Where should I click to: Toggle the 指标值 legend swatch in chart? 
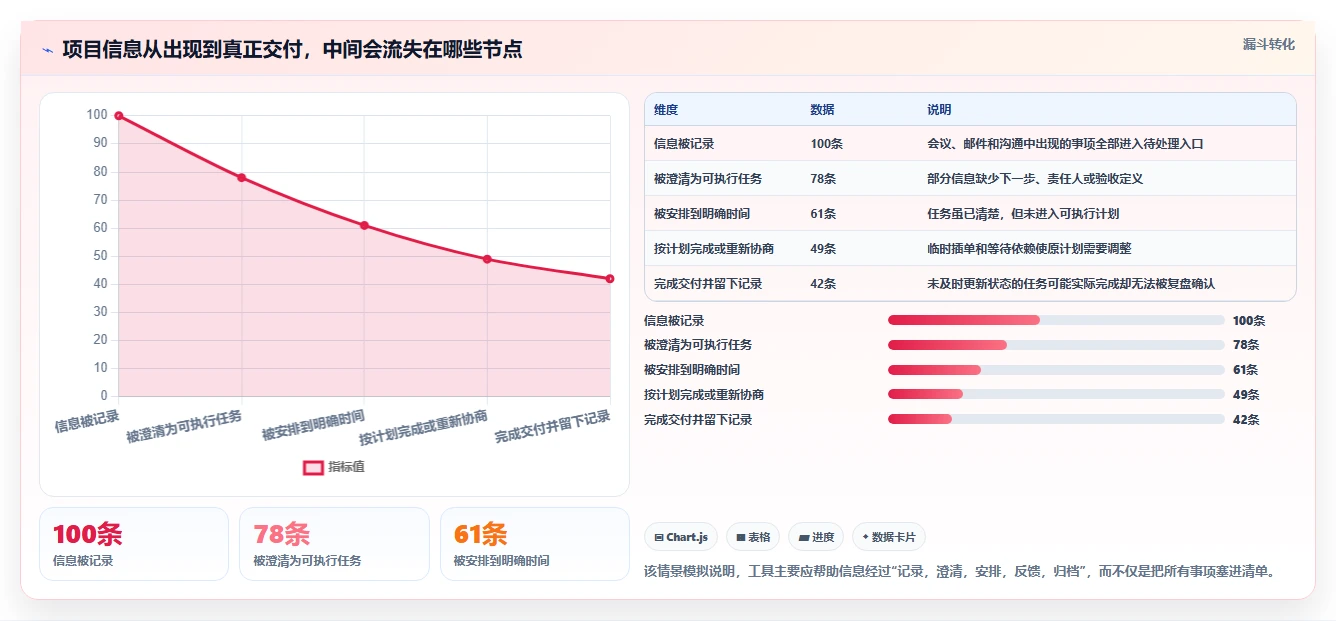tap(313, 467)
